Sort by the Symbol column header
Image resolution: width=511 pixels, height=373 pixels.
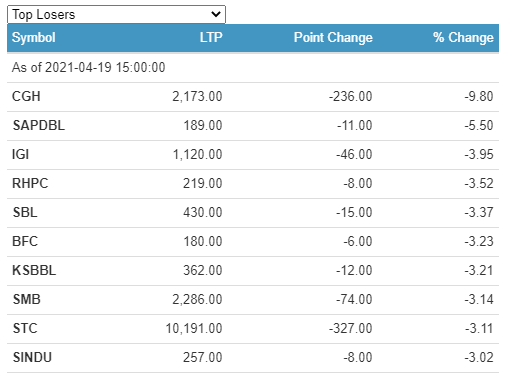[x=34, y=37]
